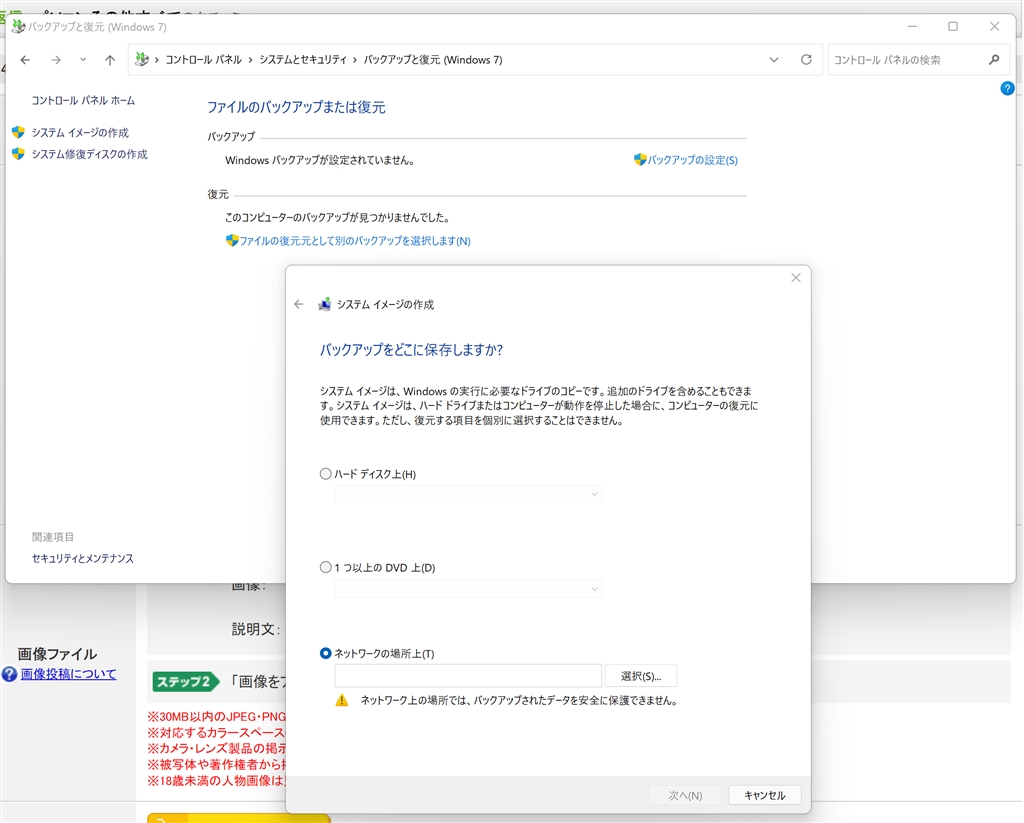The height and width of the screenshot is (823, 1024).
Task: Click shield icon beside システム修復ディスクの作成
Action: [x=18, y=153]
